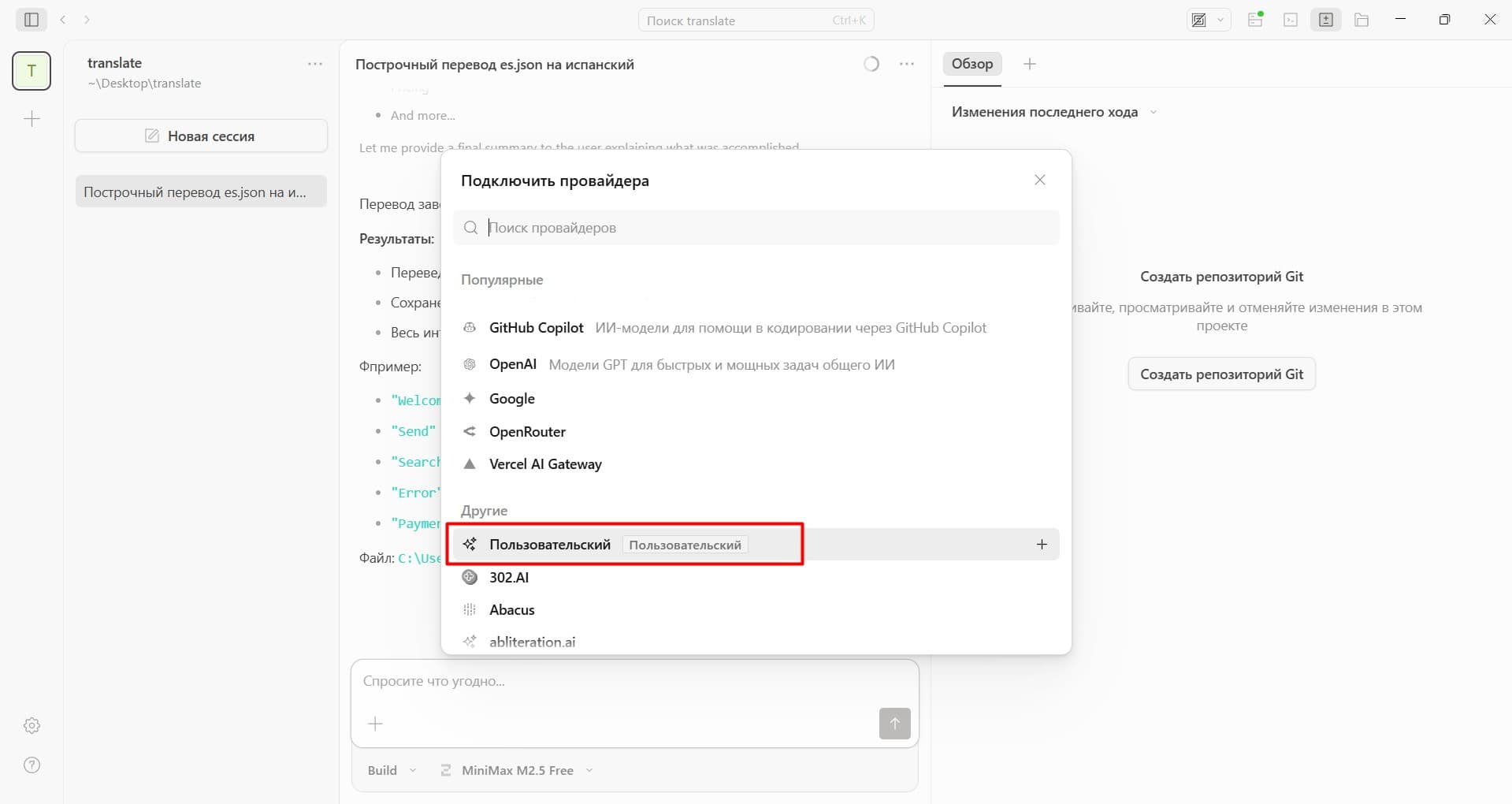
Task: Click the OpenAI logo icon
Action: 470,364
